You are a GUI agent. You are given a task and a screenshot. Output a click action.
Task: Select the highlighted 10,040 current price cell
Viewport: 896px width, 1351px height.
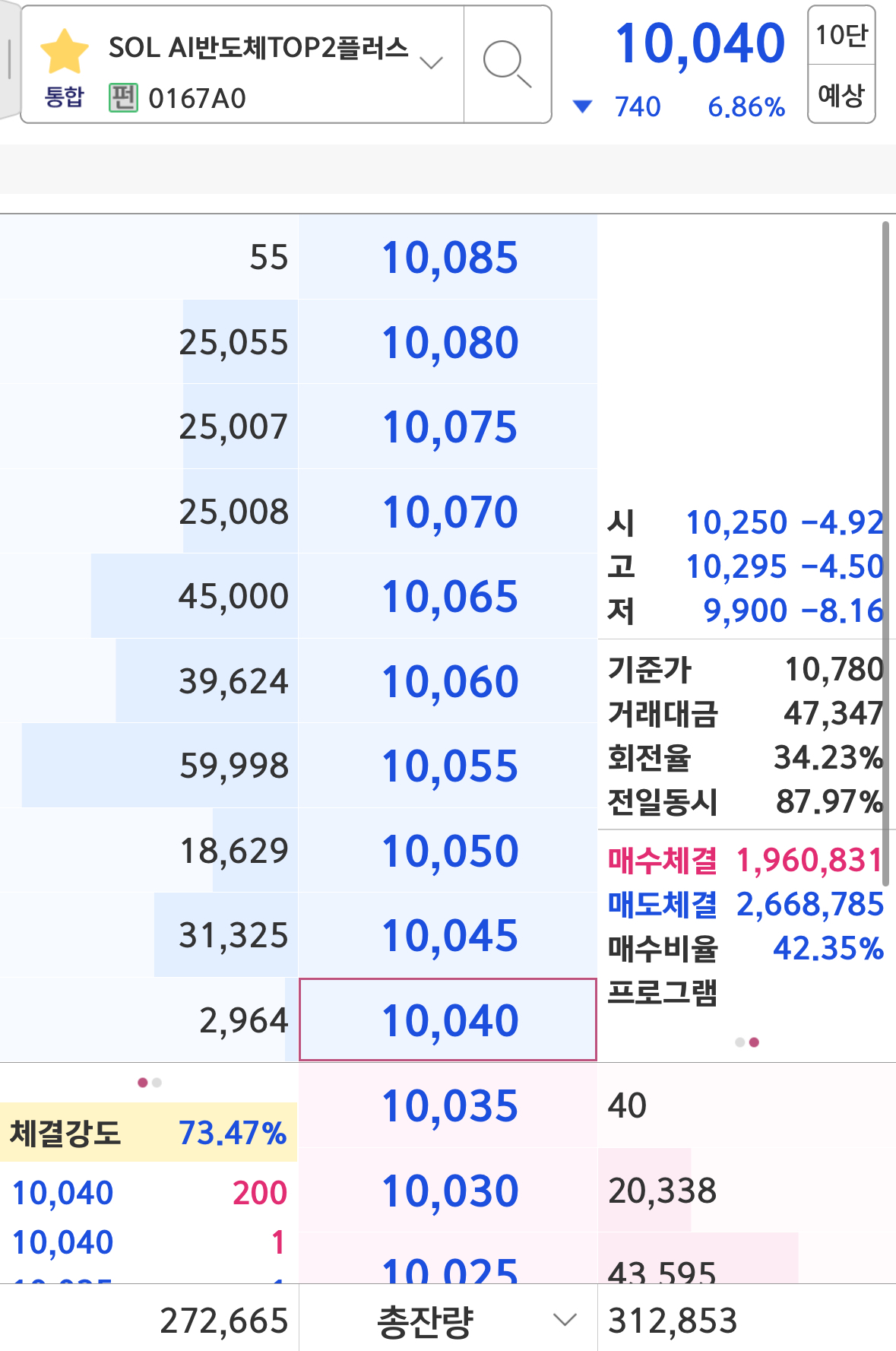click(448, 1020)
